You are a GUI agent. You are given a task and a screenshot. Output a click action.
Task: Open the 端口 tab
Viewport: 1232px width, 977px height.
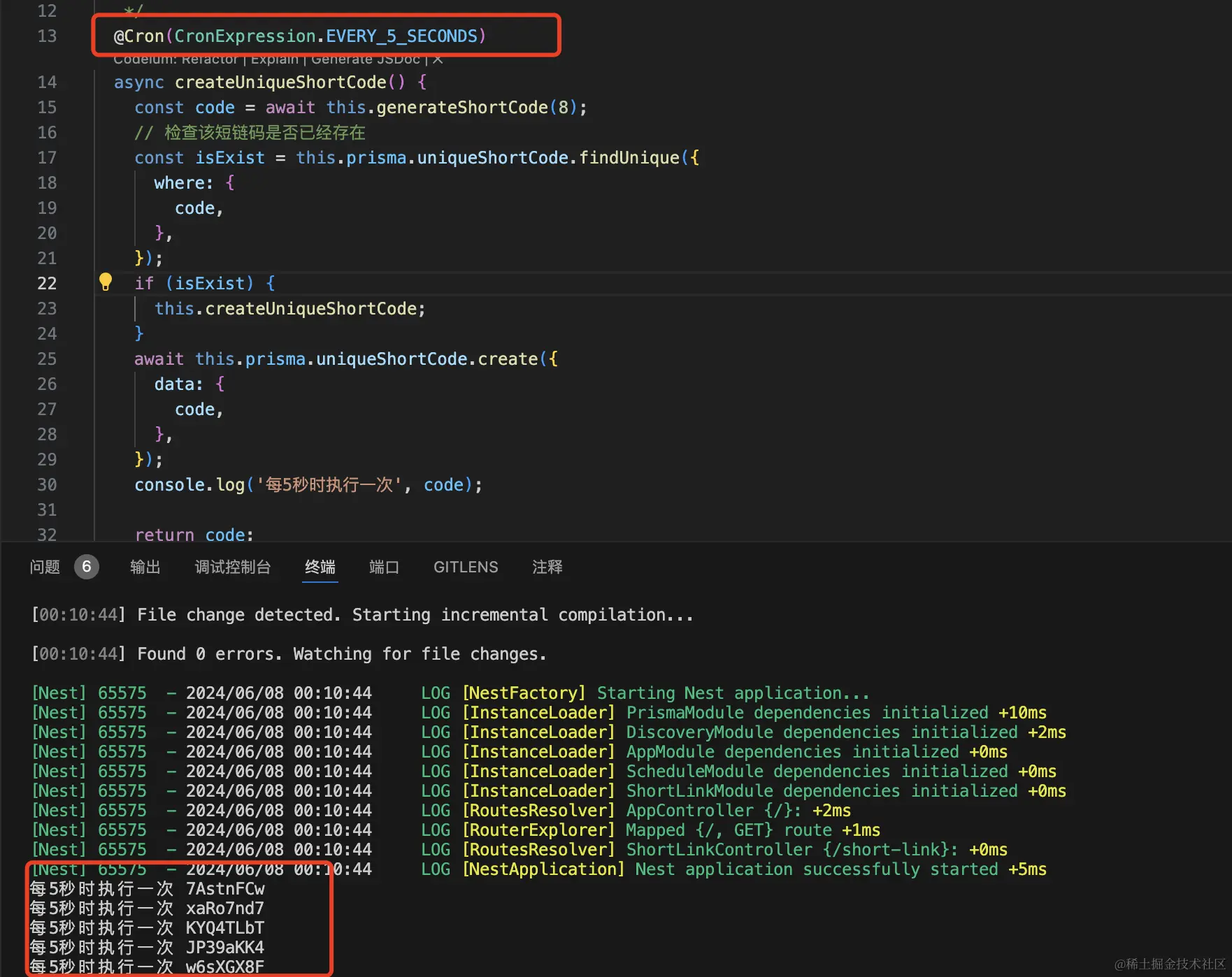tap(385, 567)
